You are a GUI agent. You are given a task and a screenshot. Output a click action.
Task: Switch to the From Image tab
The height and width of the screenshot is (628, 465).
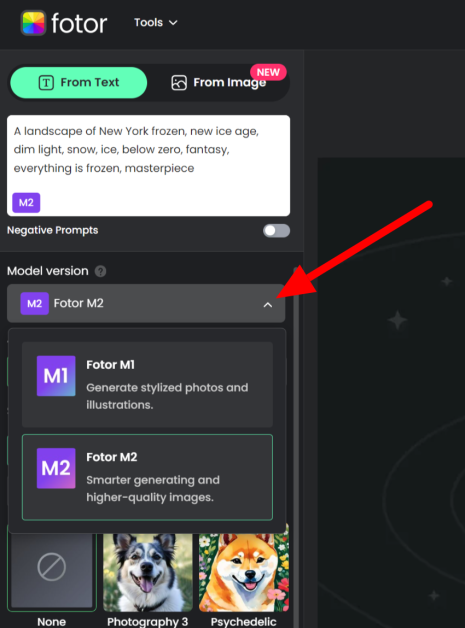[219, 83]
